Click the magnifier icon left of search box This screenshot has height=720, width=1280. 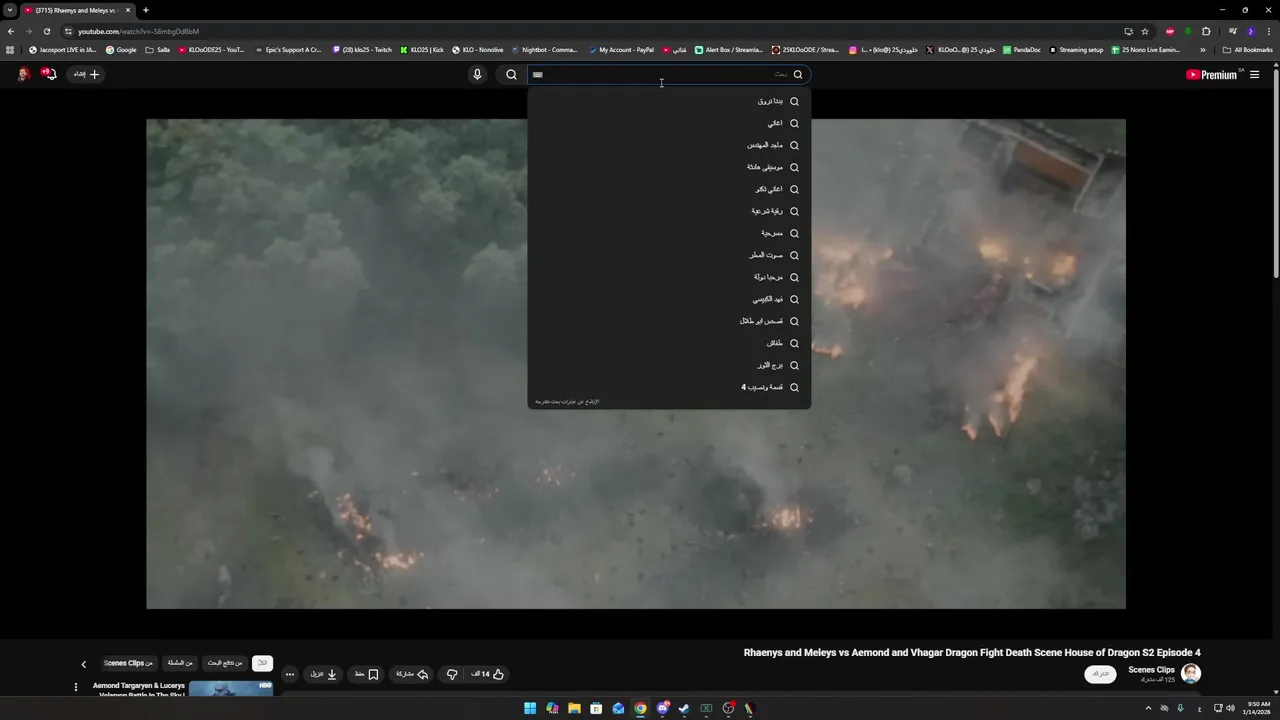pos(511,74)
